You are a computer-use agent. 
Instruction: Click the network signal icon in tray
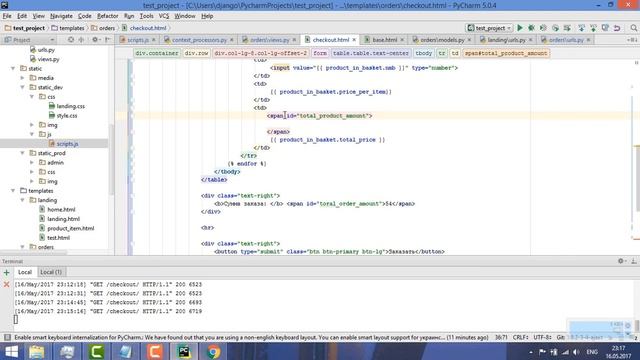point(565,352)
